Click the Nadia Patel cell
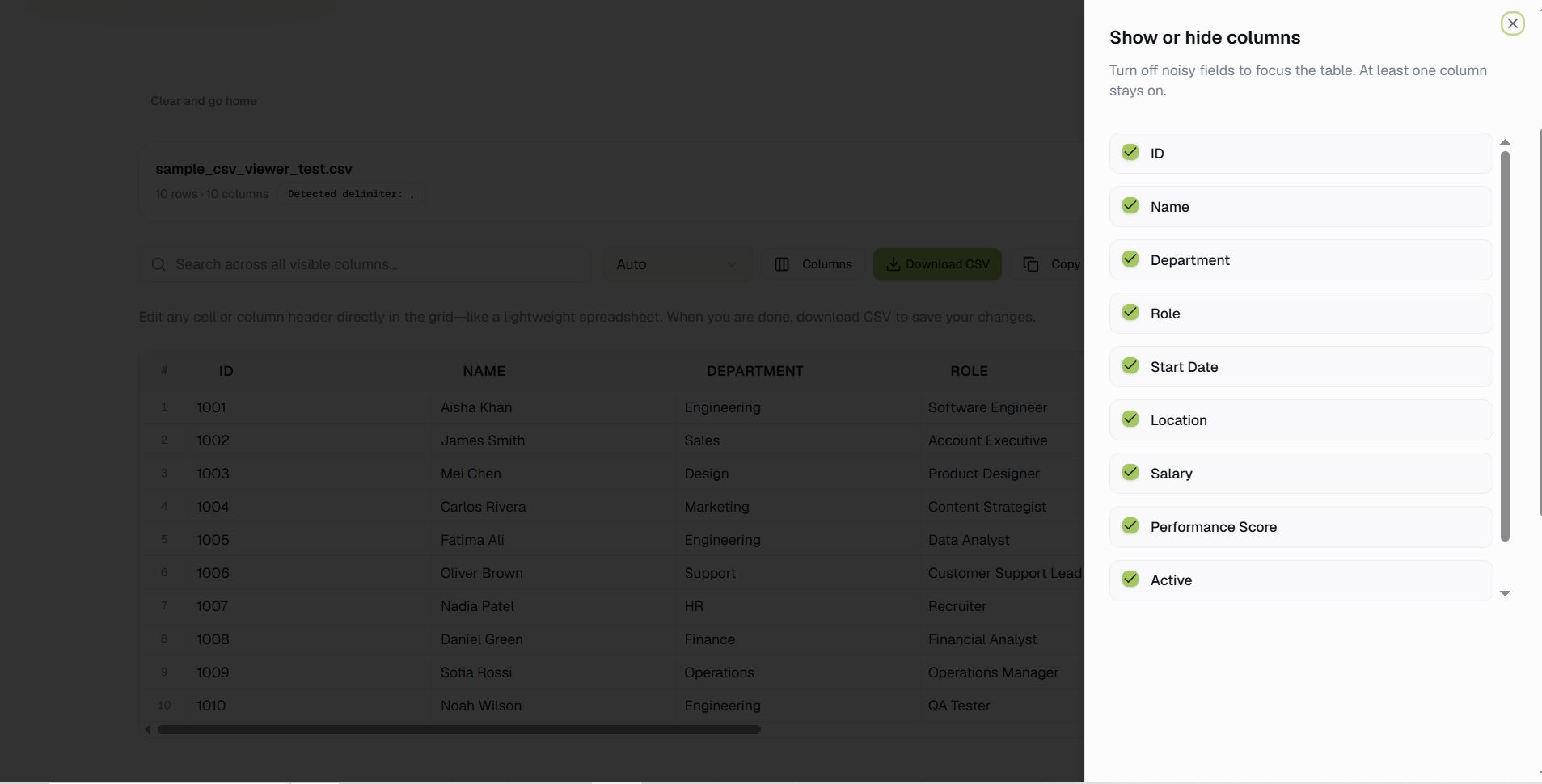1542x784 pixels. coord(554,606)
